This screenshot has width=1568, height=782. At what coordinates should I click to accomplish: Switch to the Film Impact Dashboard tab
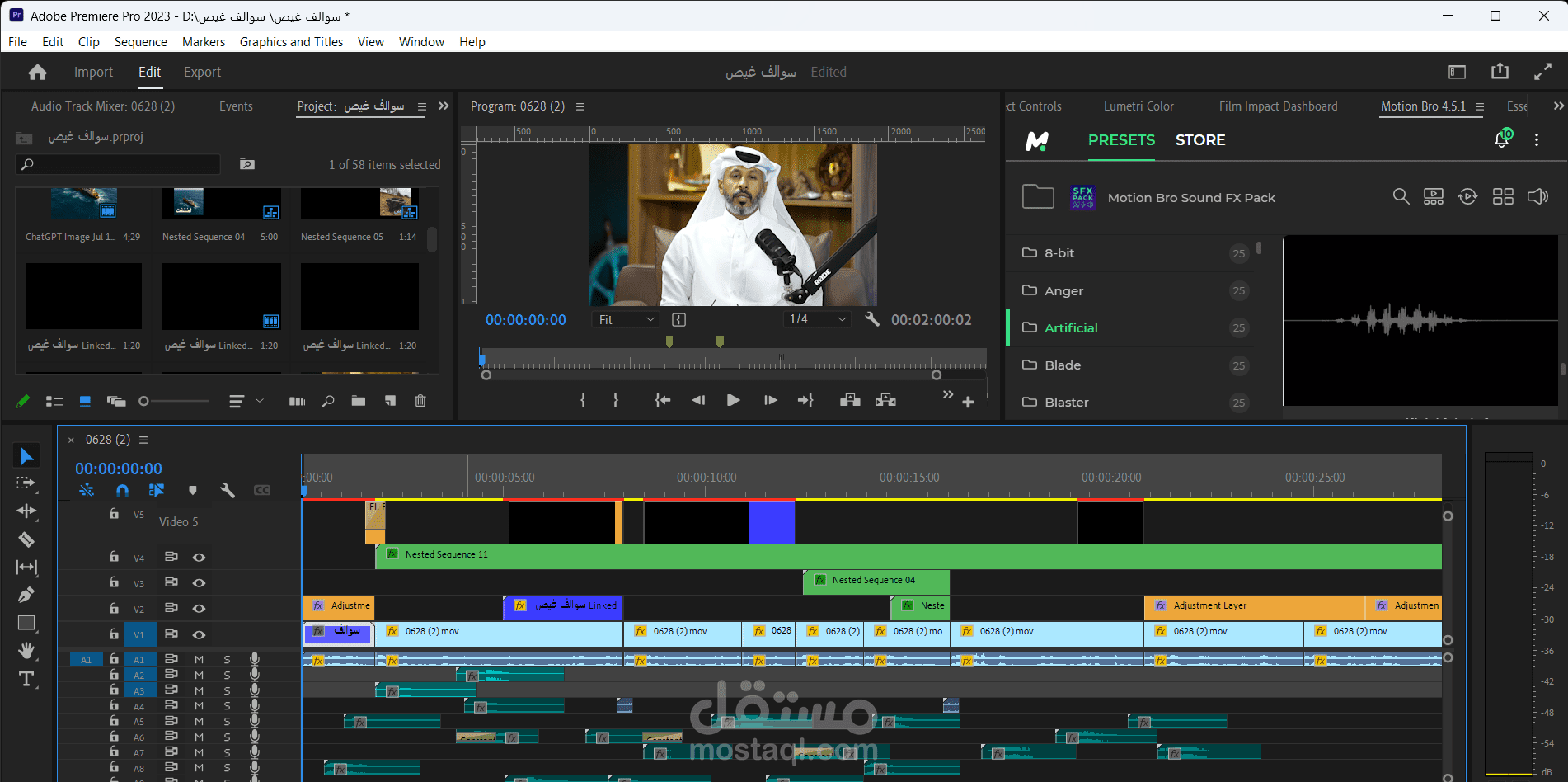tap(1278, 106)
